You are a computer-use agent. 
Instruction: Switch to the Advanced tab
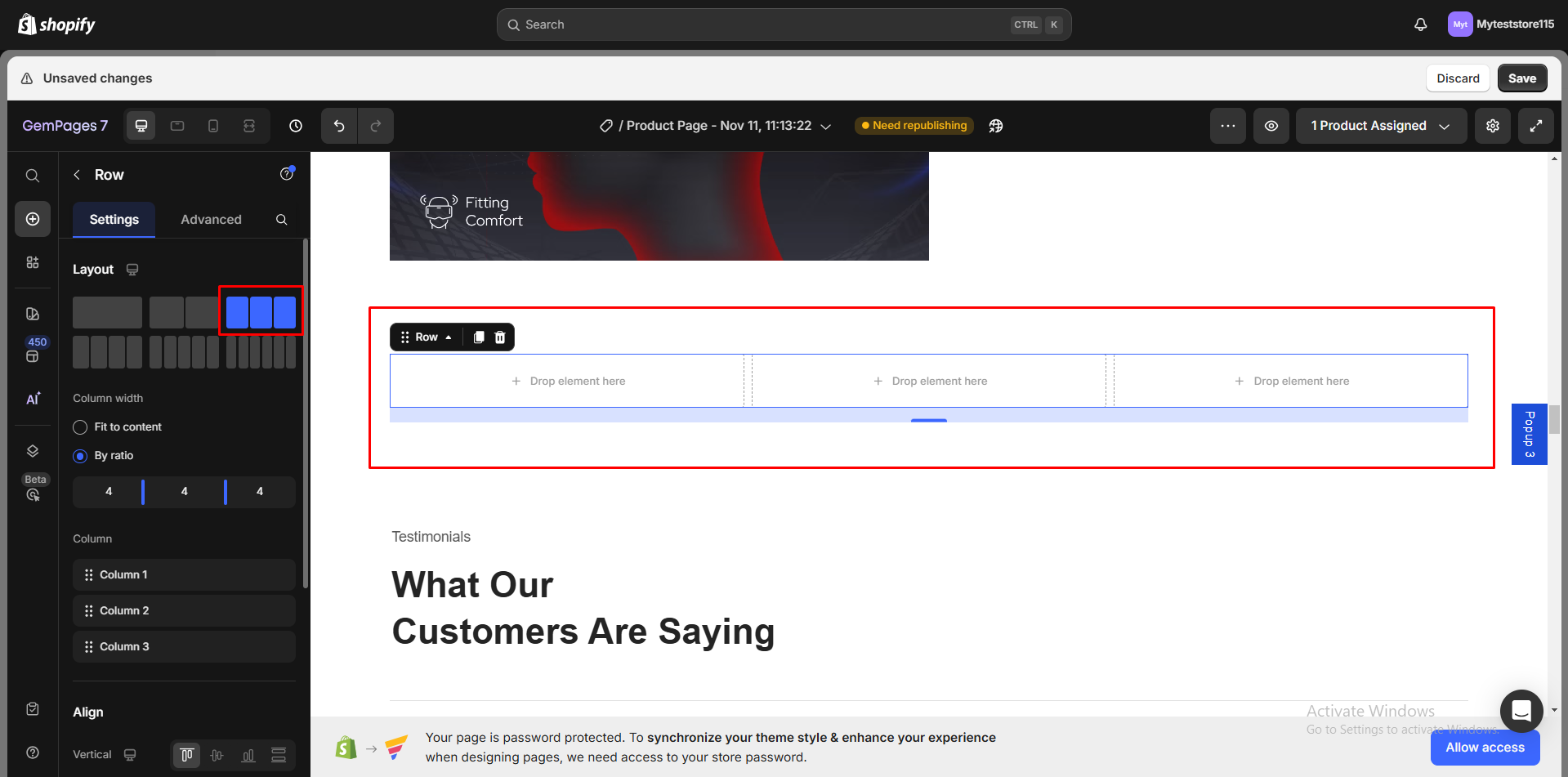point(211,220)
